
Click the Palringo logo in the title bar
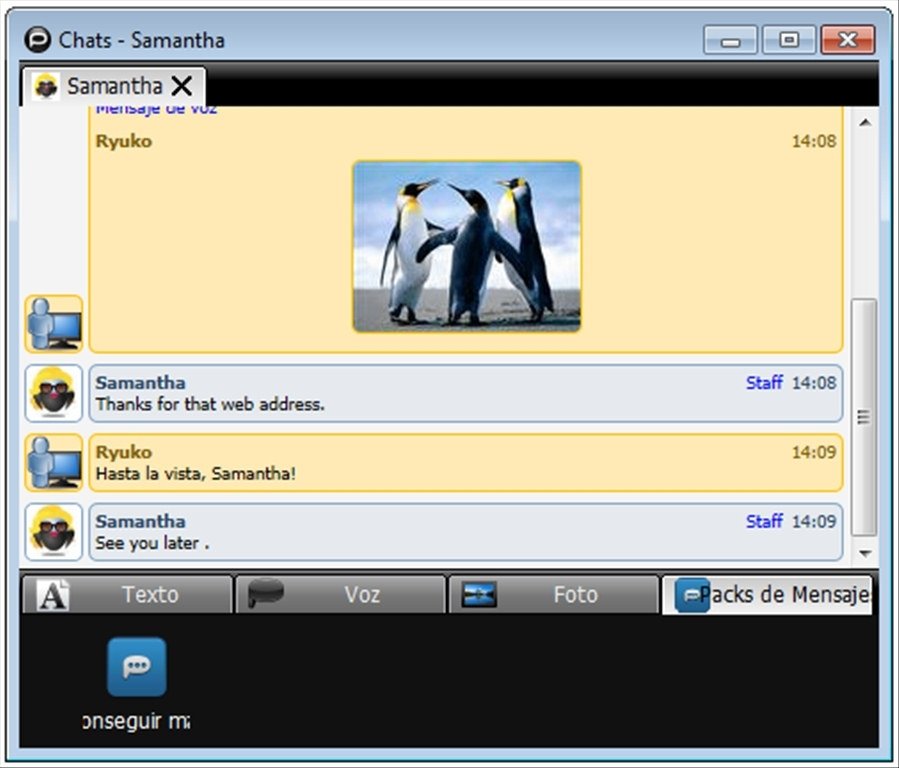pyautogui.click(x=38, y=40)
